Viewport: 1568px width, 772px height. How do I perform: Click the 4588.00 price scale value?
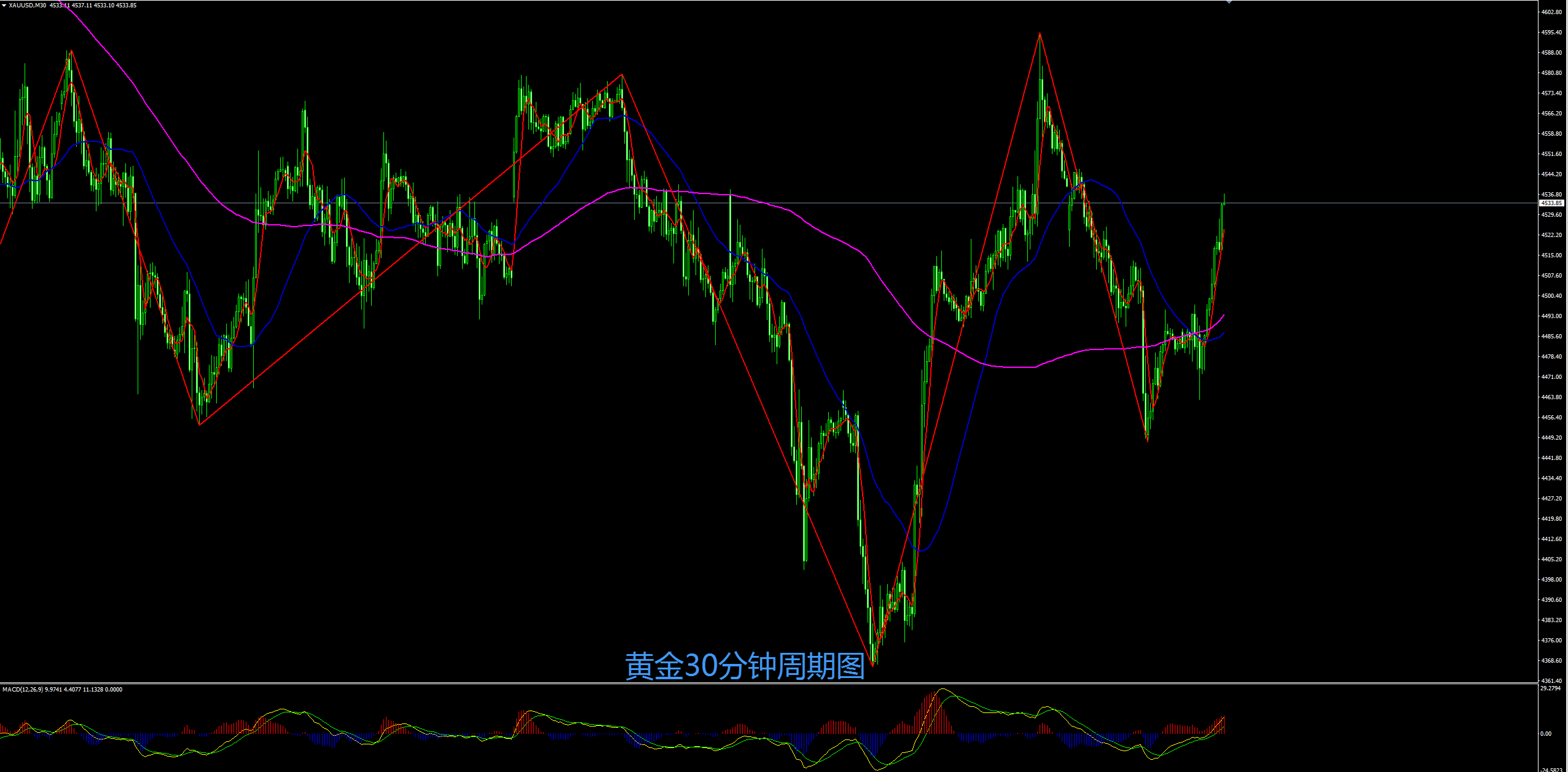click(1551, 53)
